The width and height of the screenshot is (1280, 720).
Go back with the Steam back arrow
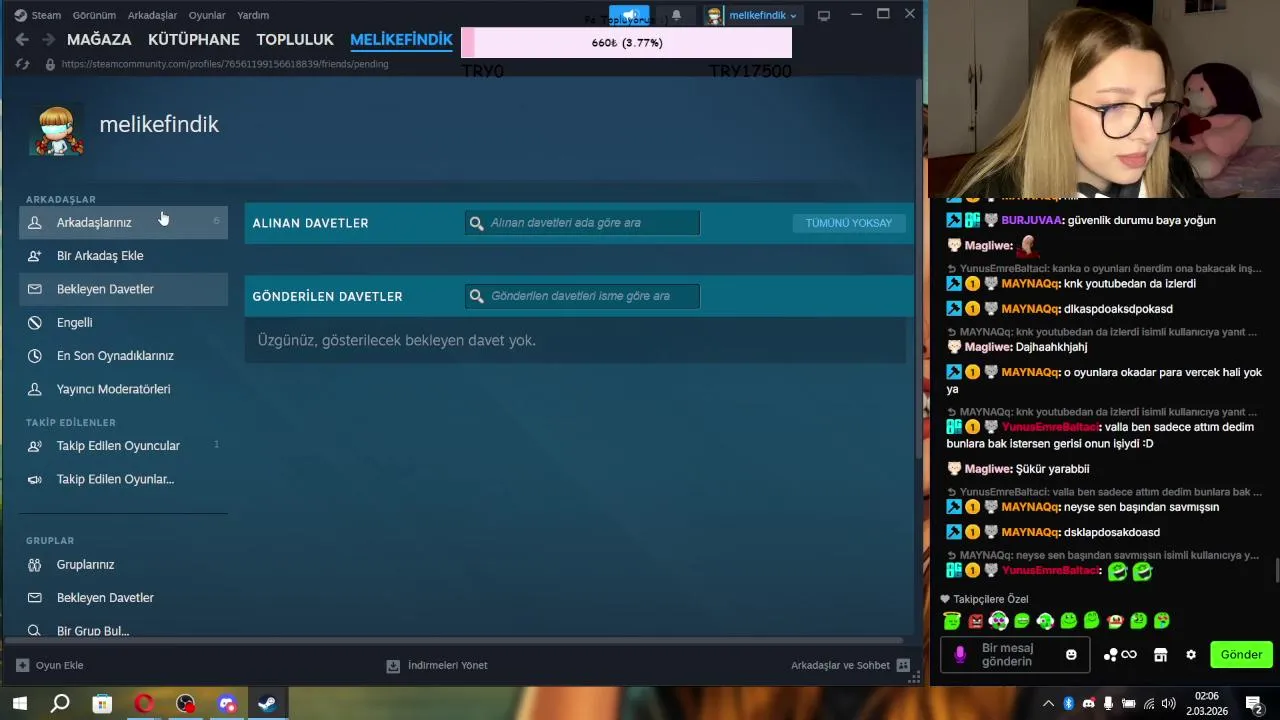[x=22, y=39]
